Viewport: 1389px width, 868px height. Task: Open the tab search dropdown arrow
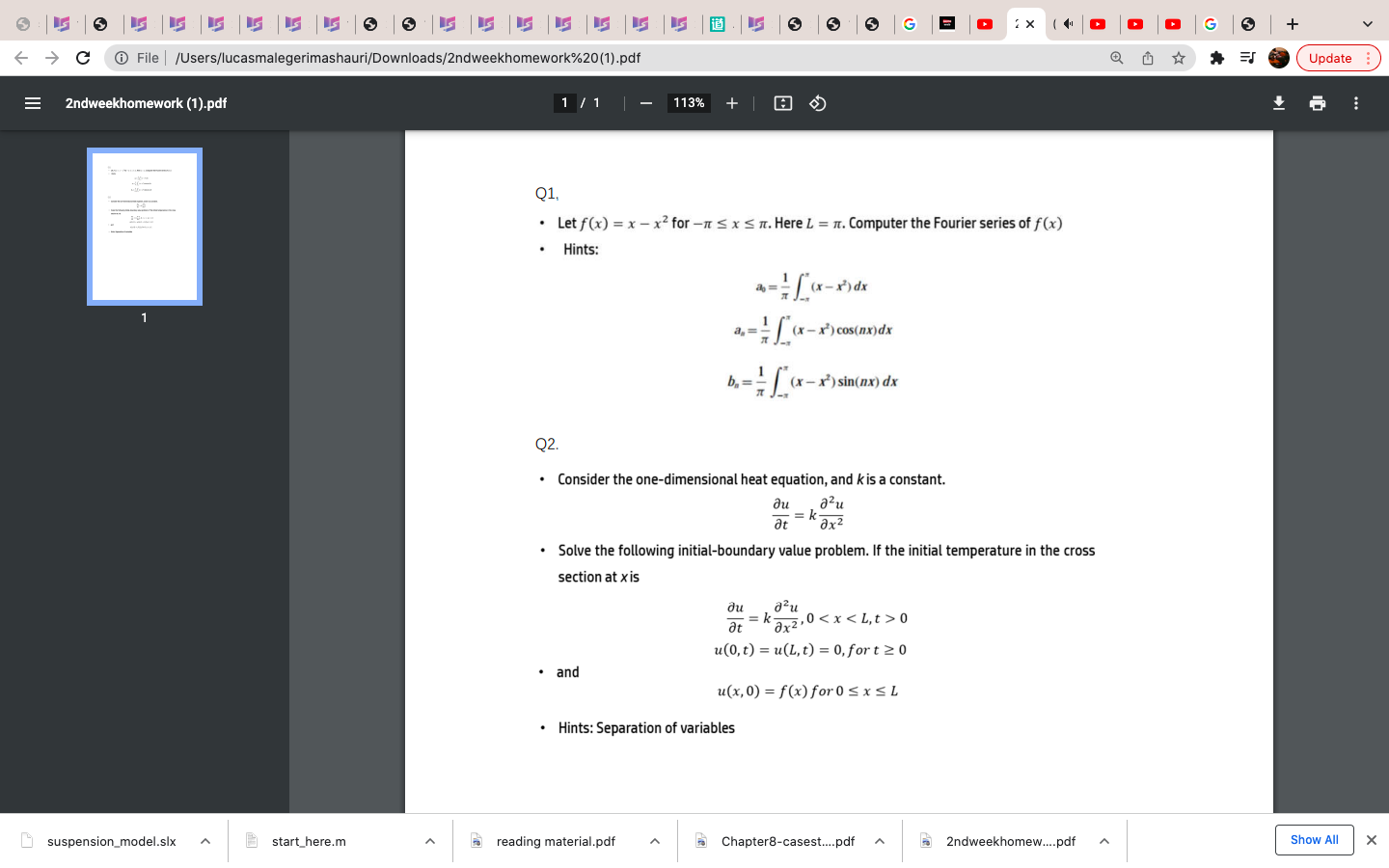[1367, 21]
